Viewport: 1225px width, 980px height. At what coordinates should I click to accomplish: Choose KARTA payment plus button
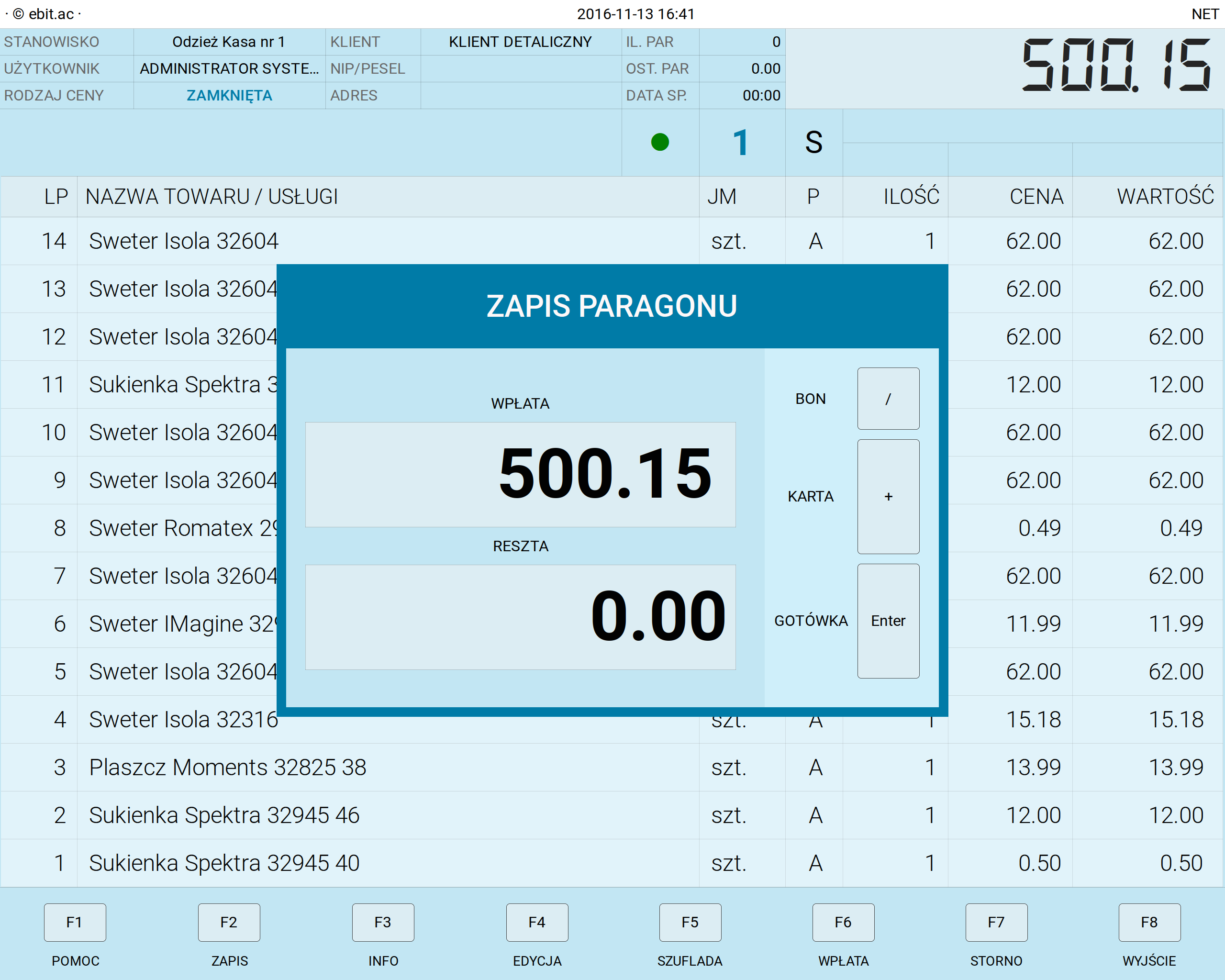888,497
